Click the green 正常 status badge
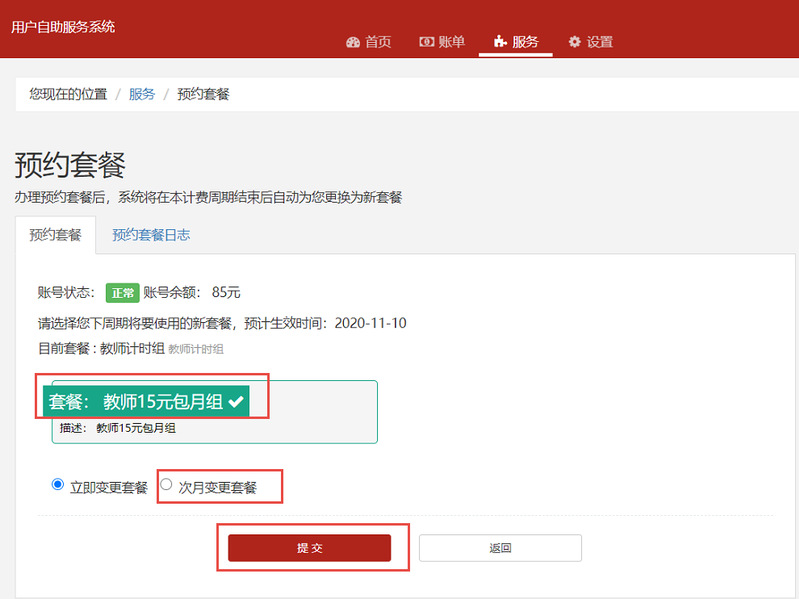799x599 pixels. tap(123, 293)
